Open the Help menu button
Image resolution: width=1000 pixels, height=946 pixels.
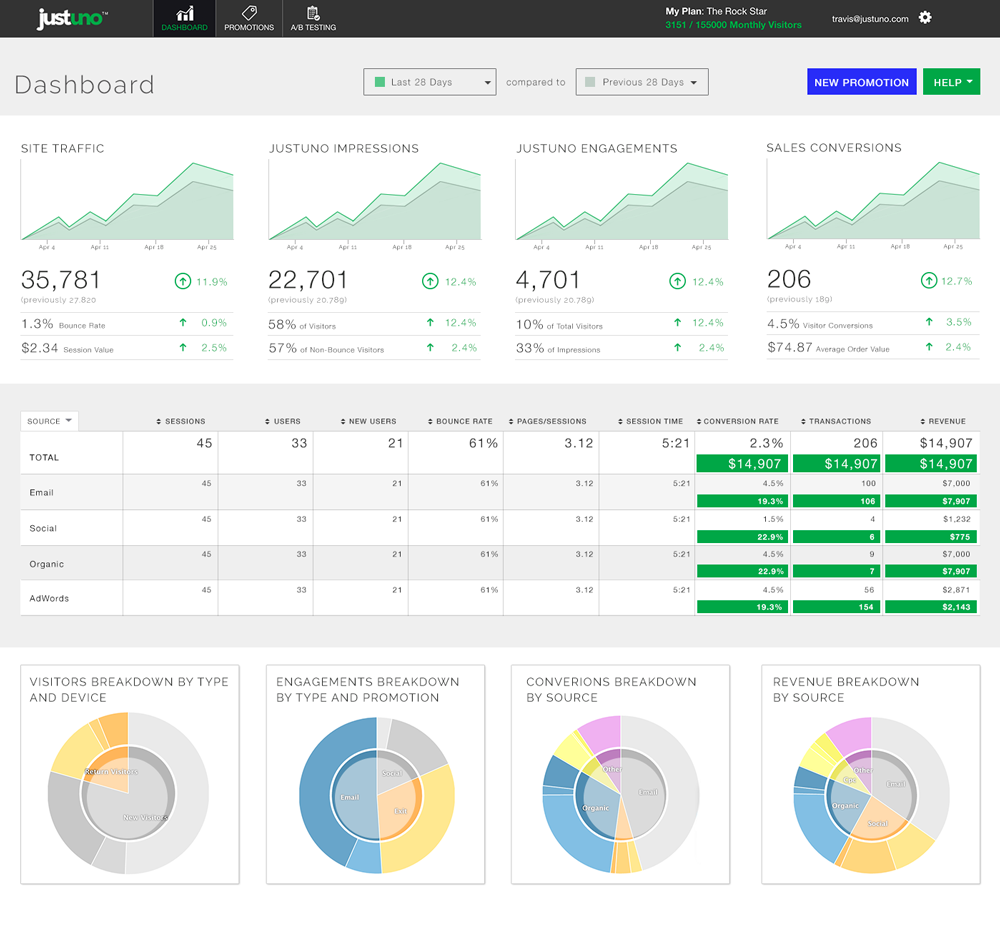[x=951, y=81]
